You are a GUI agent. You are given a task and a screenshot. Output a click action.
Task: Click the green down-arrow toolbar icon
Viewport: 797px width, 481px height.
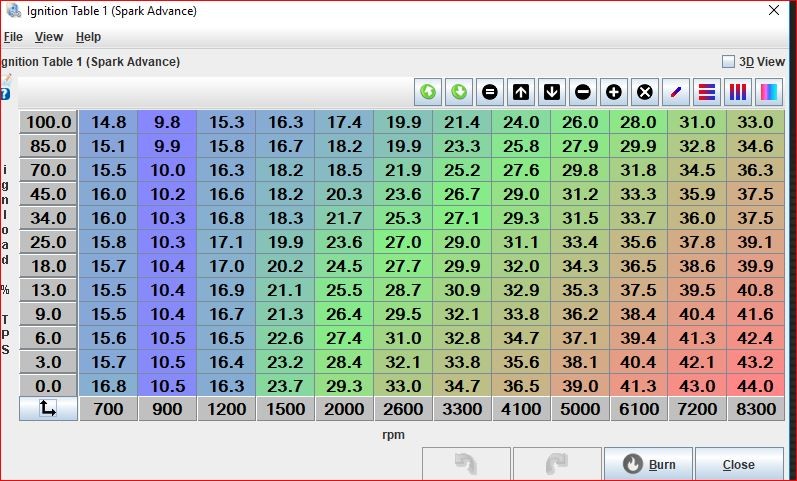(x=459, y=92)
